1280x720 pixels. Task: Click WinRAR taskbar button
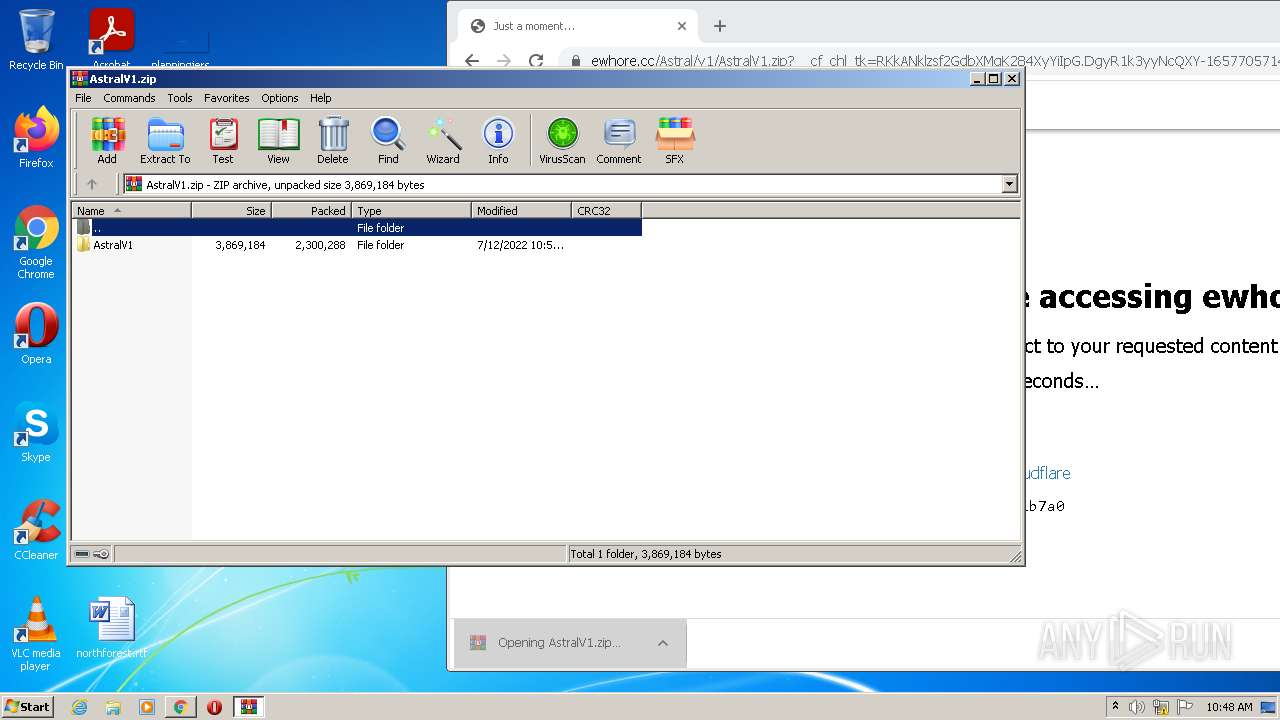(248, 707)
